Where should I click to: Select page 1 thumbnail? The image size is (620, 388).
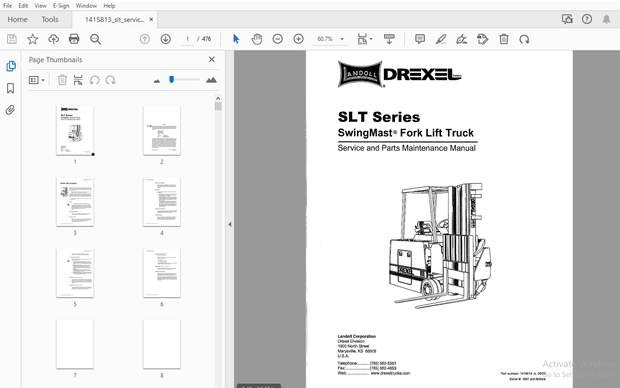[75, 131]
